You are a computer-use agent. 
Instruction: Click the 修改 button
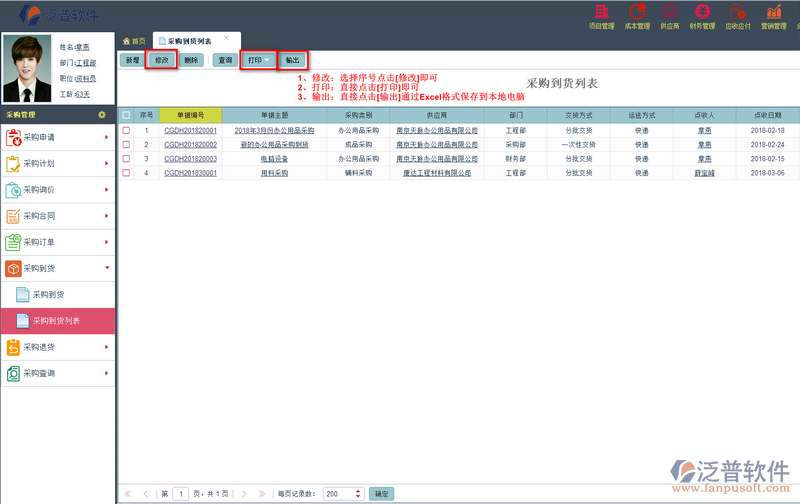pyautogui.click(x=159, y=60)
